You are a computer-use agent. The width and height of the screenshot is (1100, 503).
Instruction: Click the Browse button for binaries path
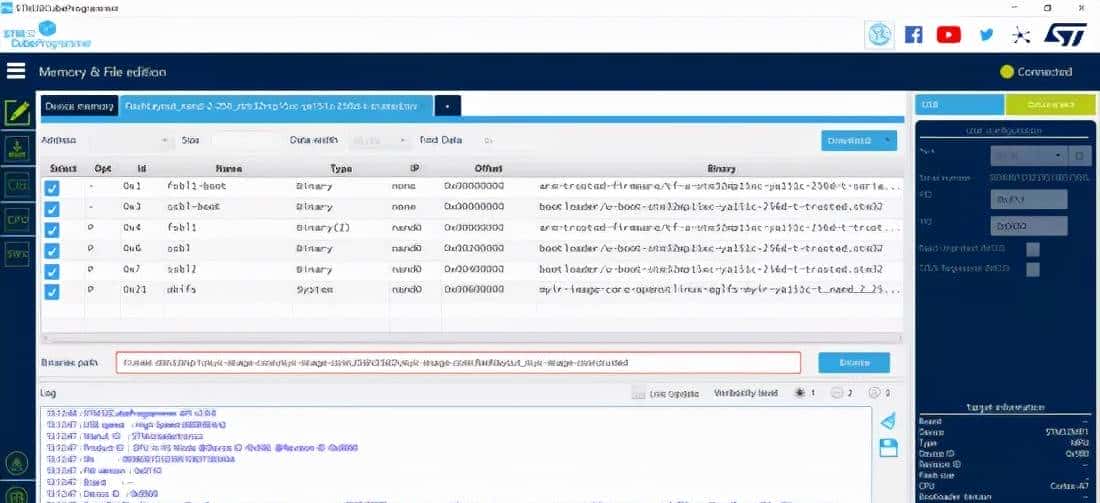853,362
